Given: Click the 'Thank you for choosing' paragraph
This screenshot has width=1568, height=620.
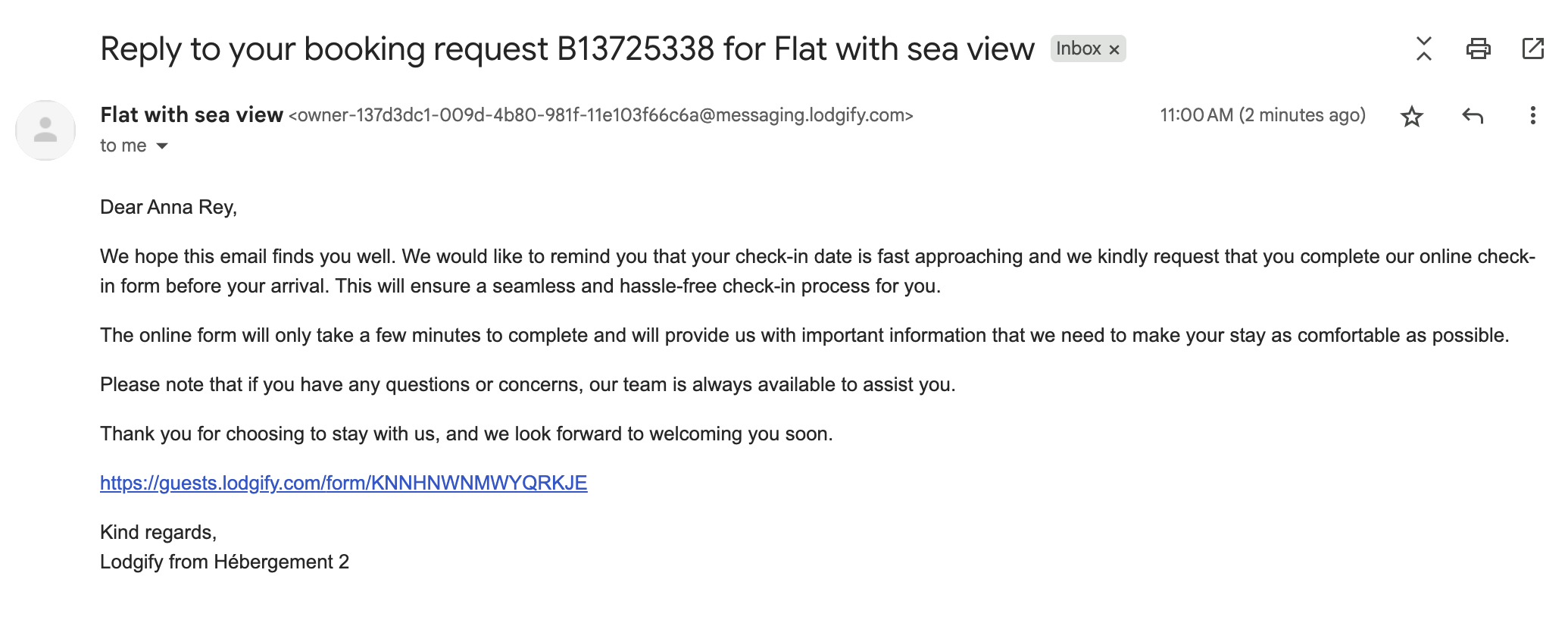Looking at the screenshot, I should 466,434.
